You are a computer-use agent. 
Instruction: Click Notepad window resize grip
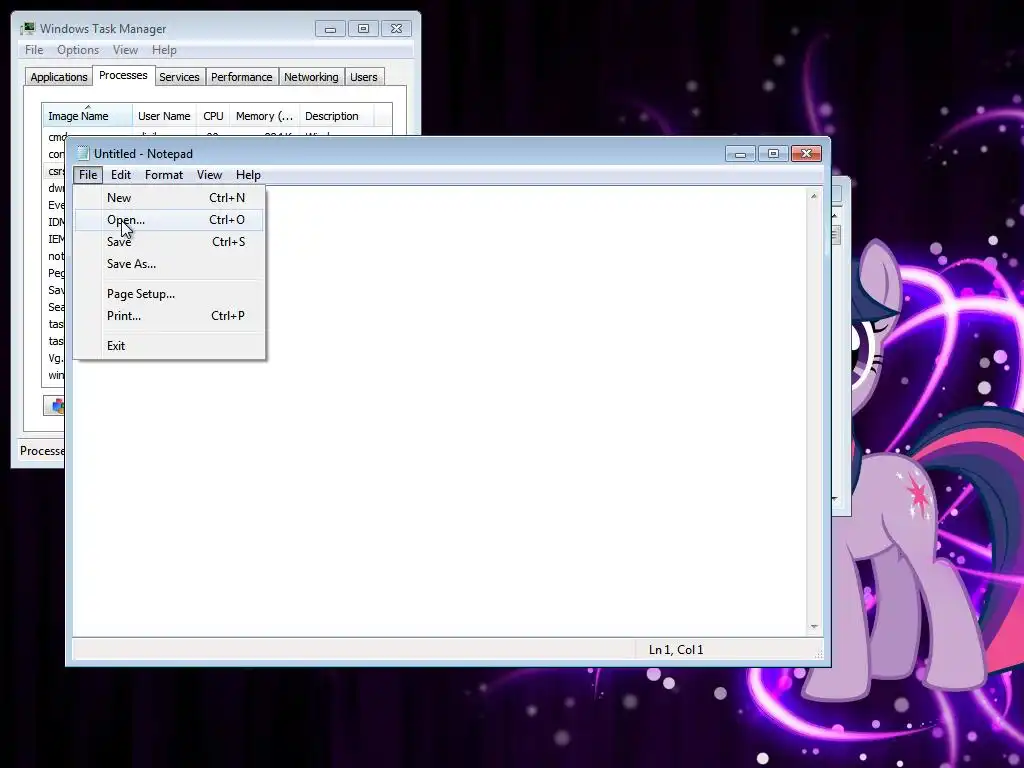(819, 654)
